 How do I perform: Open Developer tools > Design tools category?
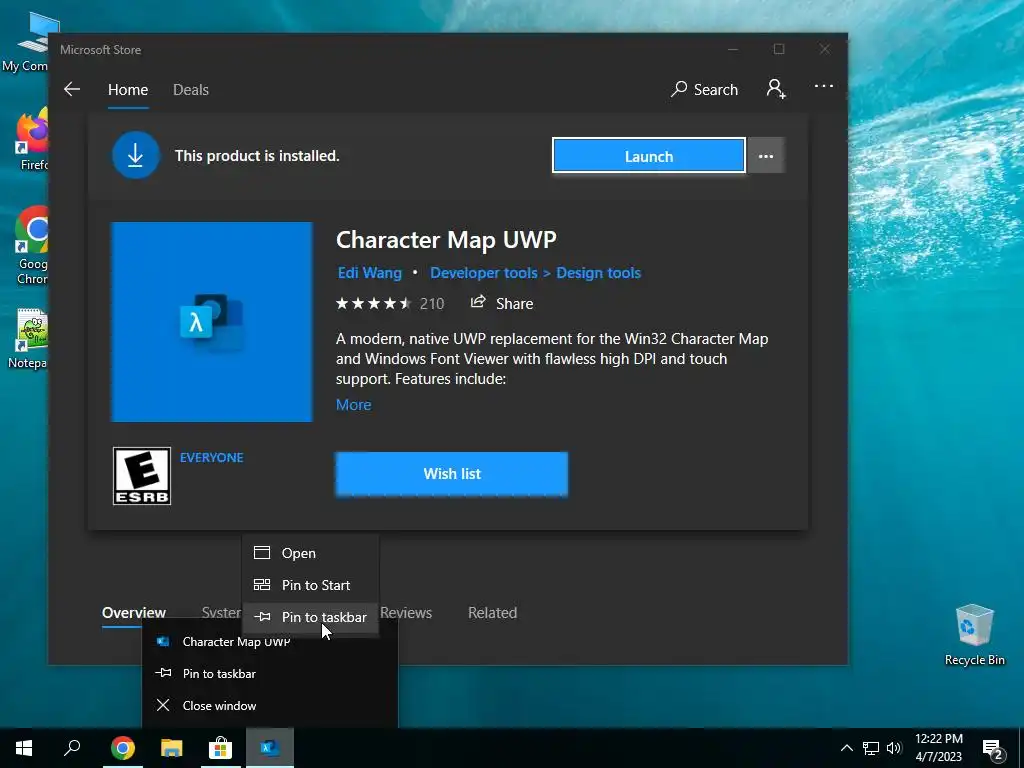tap(536, 273)
